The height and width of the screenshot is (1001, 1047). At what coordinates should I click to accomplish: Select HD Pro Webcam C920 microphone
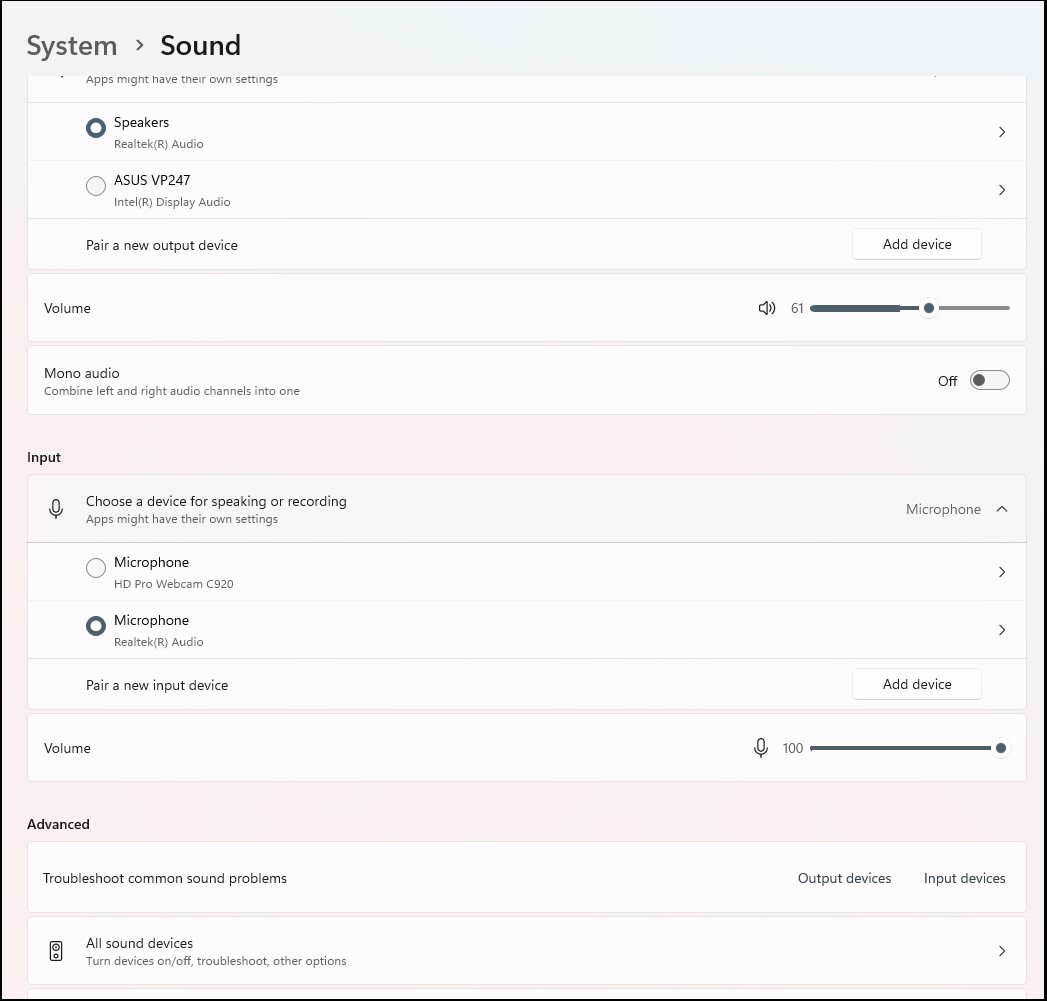[96, 568]
